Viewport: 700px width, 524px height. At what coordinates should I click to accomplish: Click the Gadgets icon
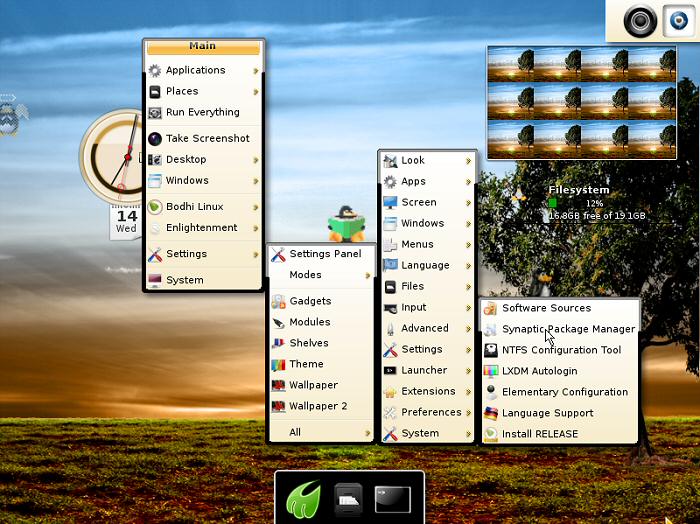point(278,302)
